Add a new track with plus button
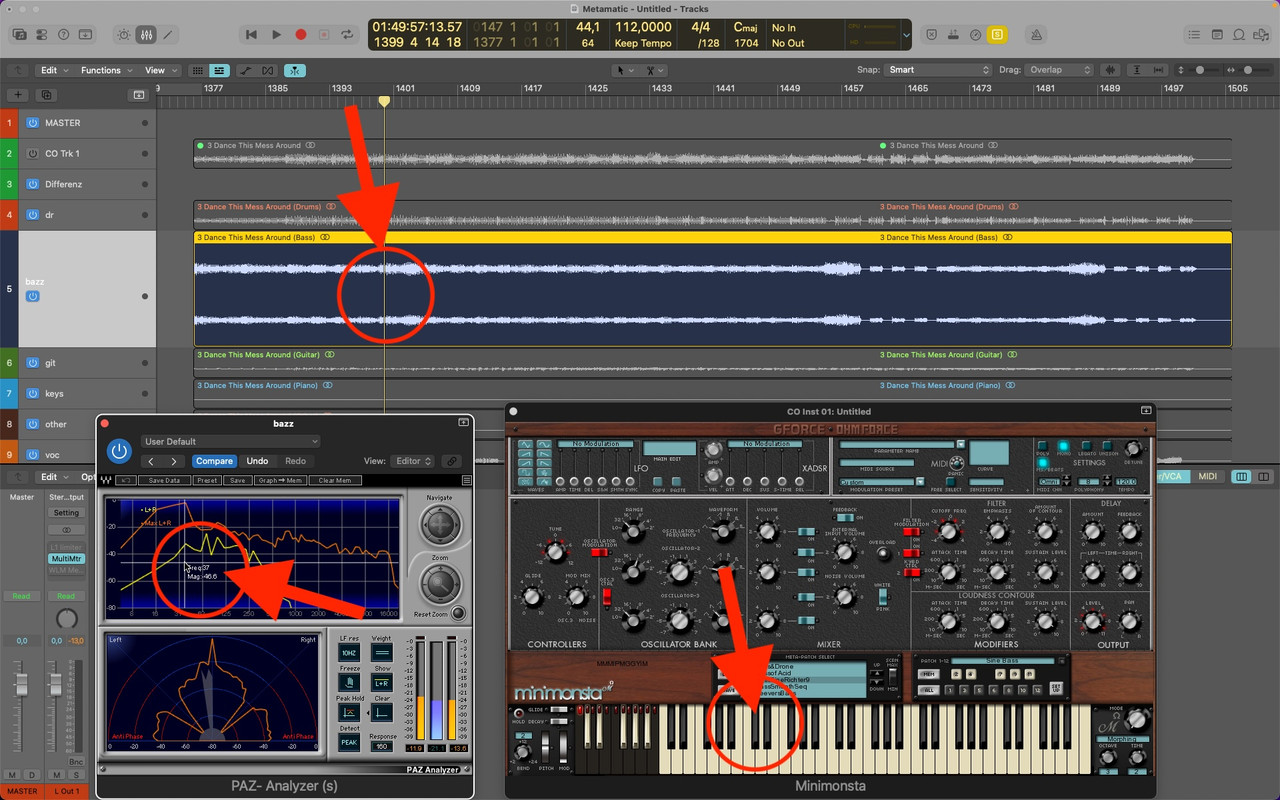This screenshot has height=800, width=1280. point(17,95)
